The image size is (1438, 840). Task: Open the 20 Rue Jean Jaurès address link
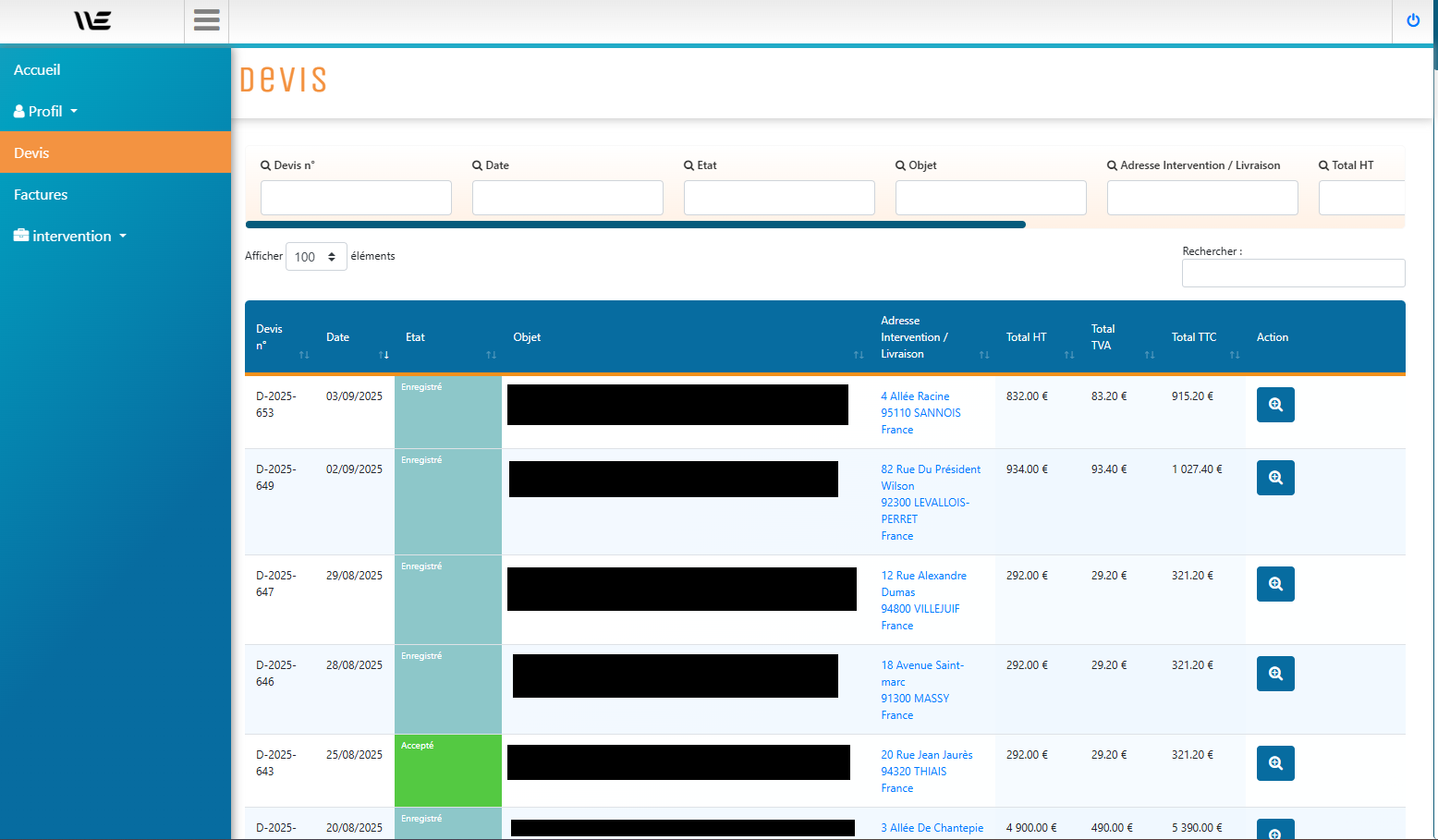pyautogui.click(x=926, y=755)
